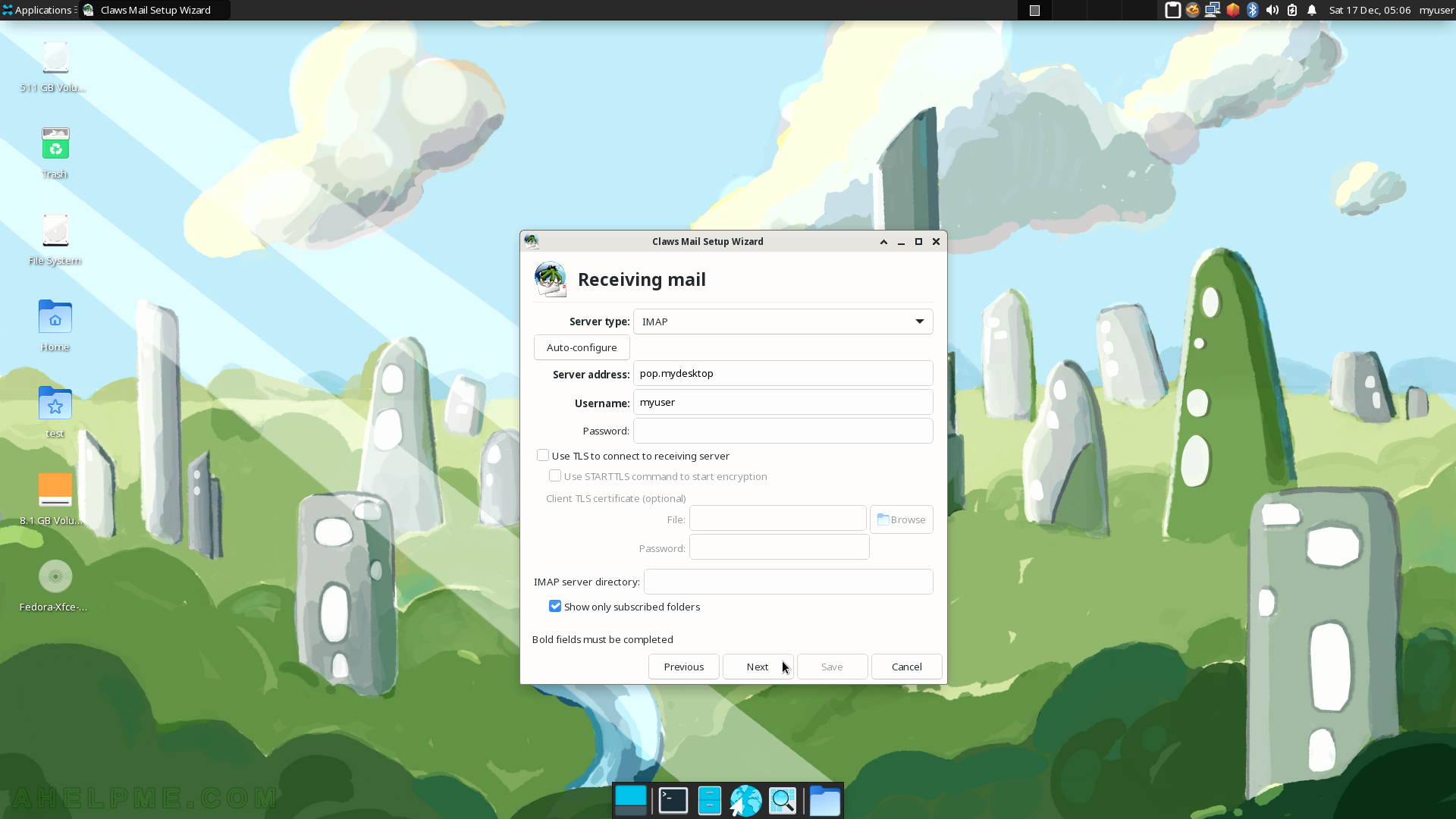Click the Auto-configure button

click(582, 347)
